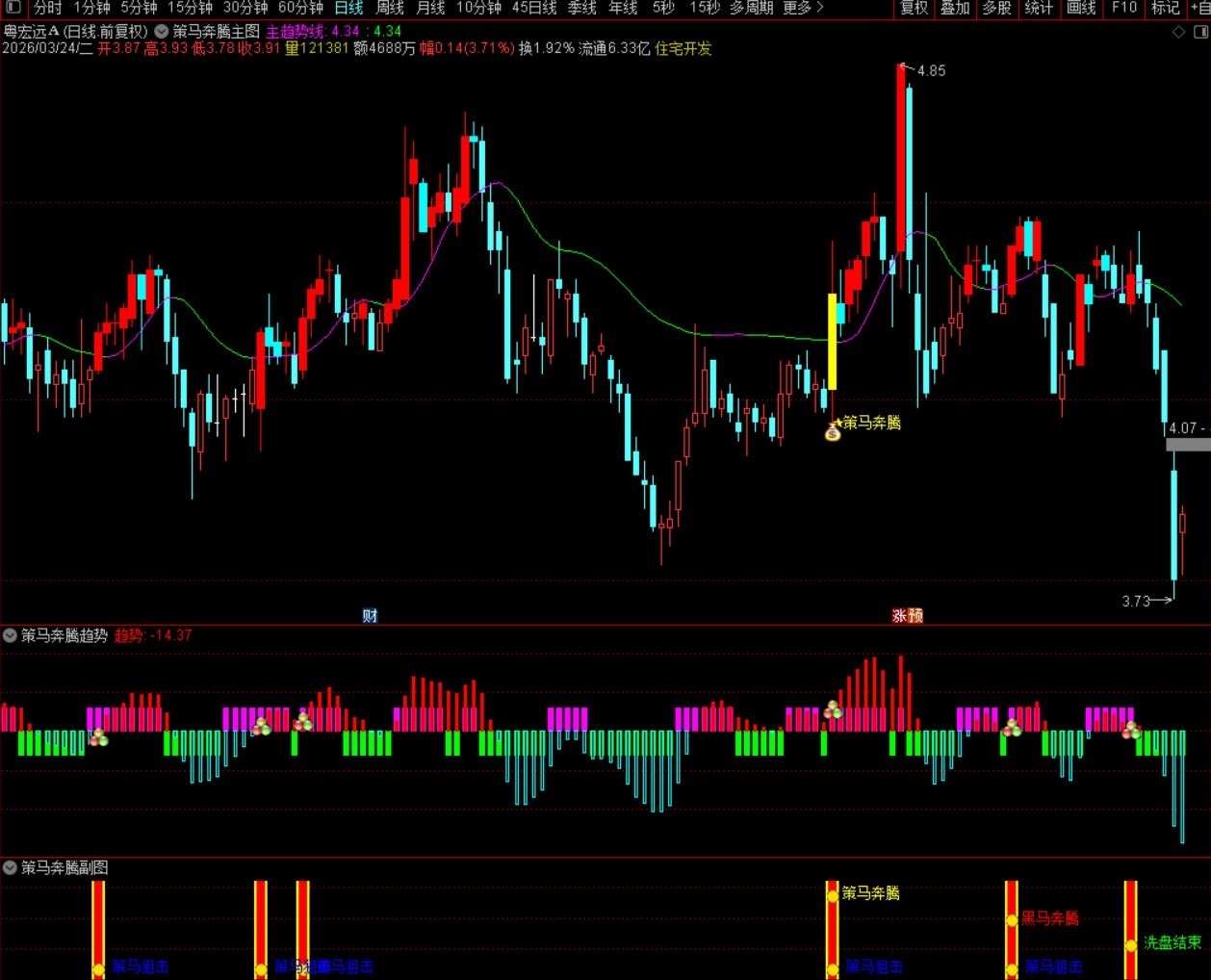Click the 换1.92% turnover value

pyautogui.click(x=547, y=48)
